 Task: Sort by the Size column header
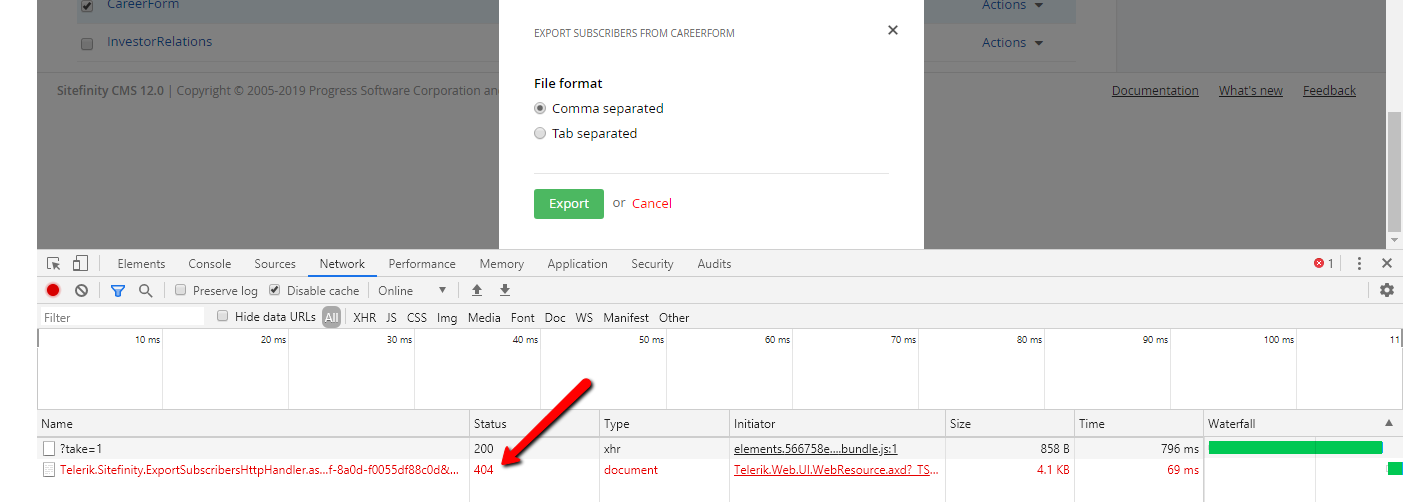[x=1010, y=423]
